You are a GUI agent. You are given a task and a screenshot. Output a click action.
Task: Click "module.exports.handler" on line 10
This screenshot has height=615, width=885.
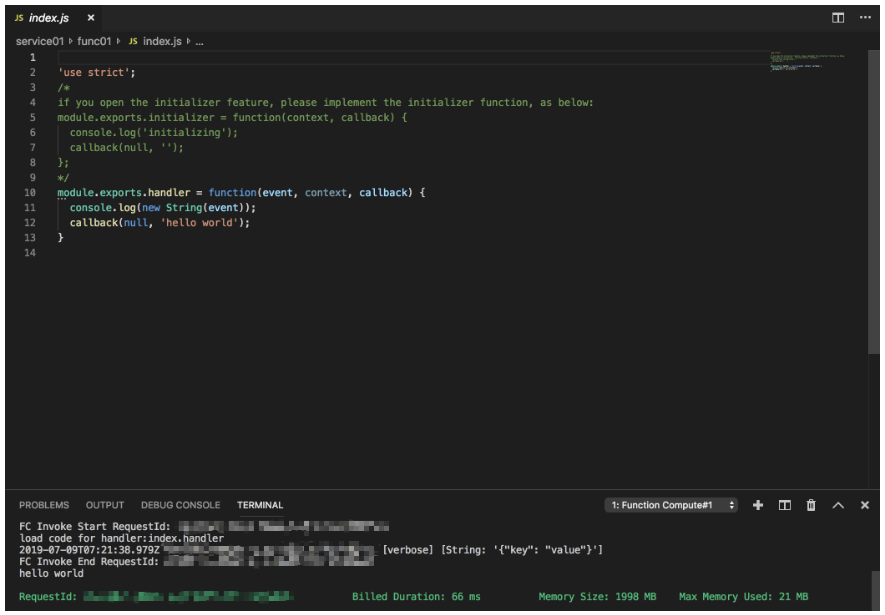click(124, 192)
